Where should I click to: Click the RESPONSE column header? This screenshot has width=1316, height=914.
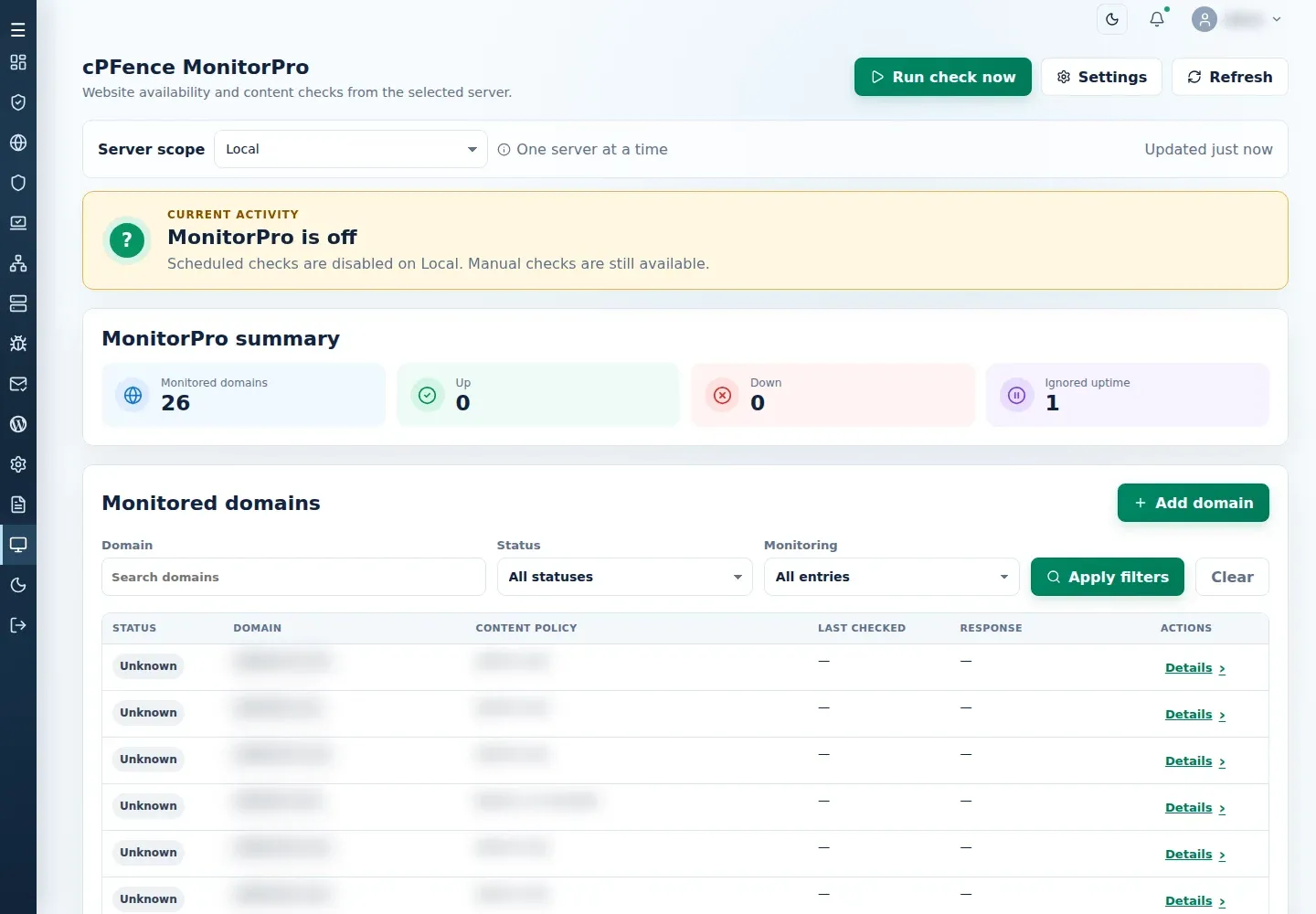991,628
